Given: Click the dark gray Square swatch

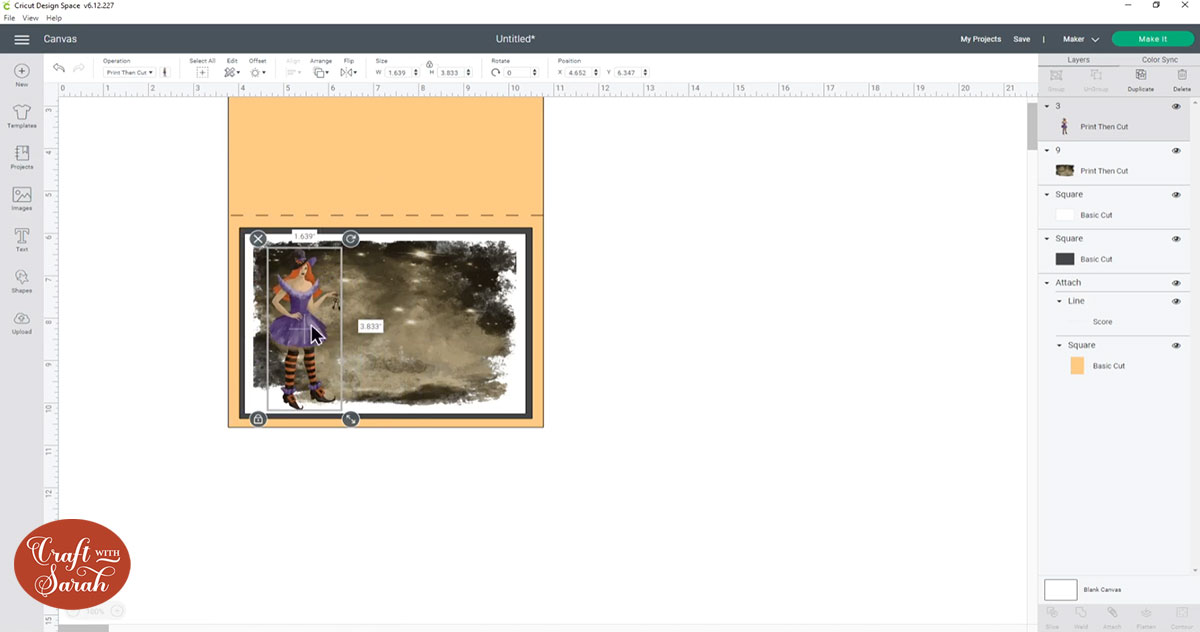Looking at the screenshot, I should pos(1065,259).
